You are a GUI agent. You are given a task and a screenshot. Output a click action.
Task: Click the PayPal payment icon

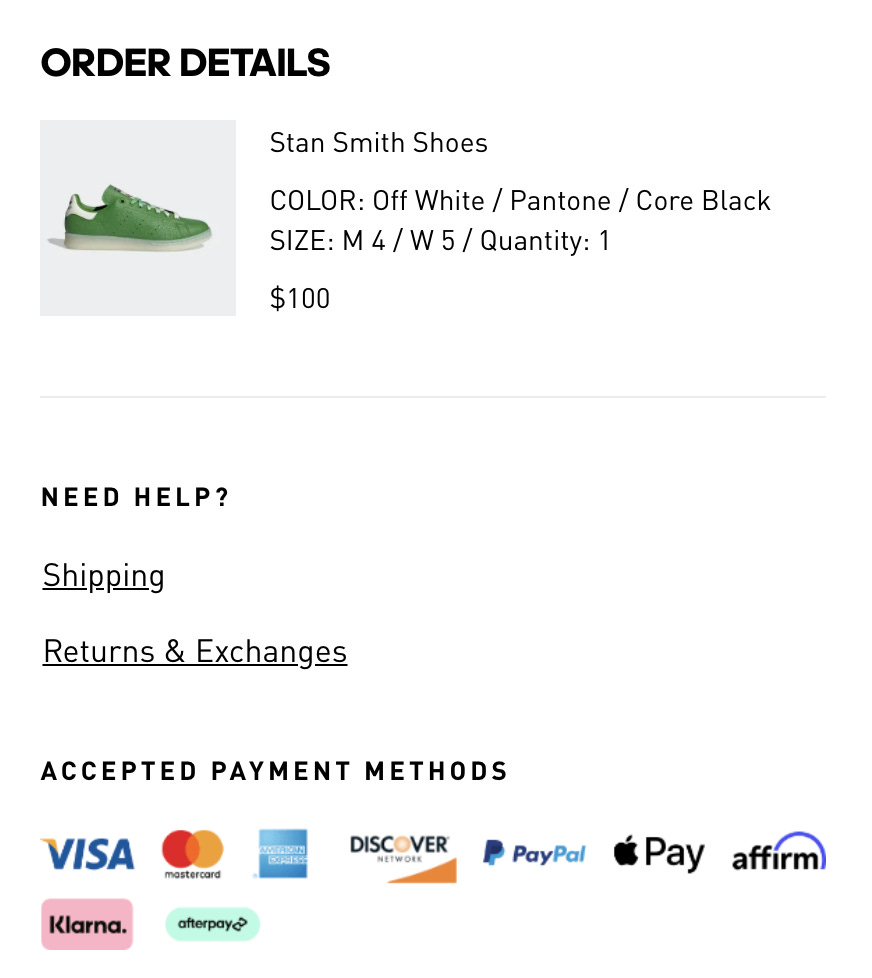(534, 853)
